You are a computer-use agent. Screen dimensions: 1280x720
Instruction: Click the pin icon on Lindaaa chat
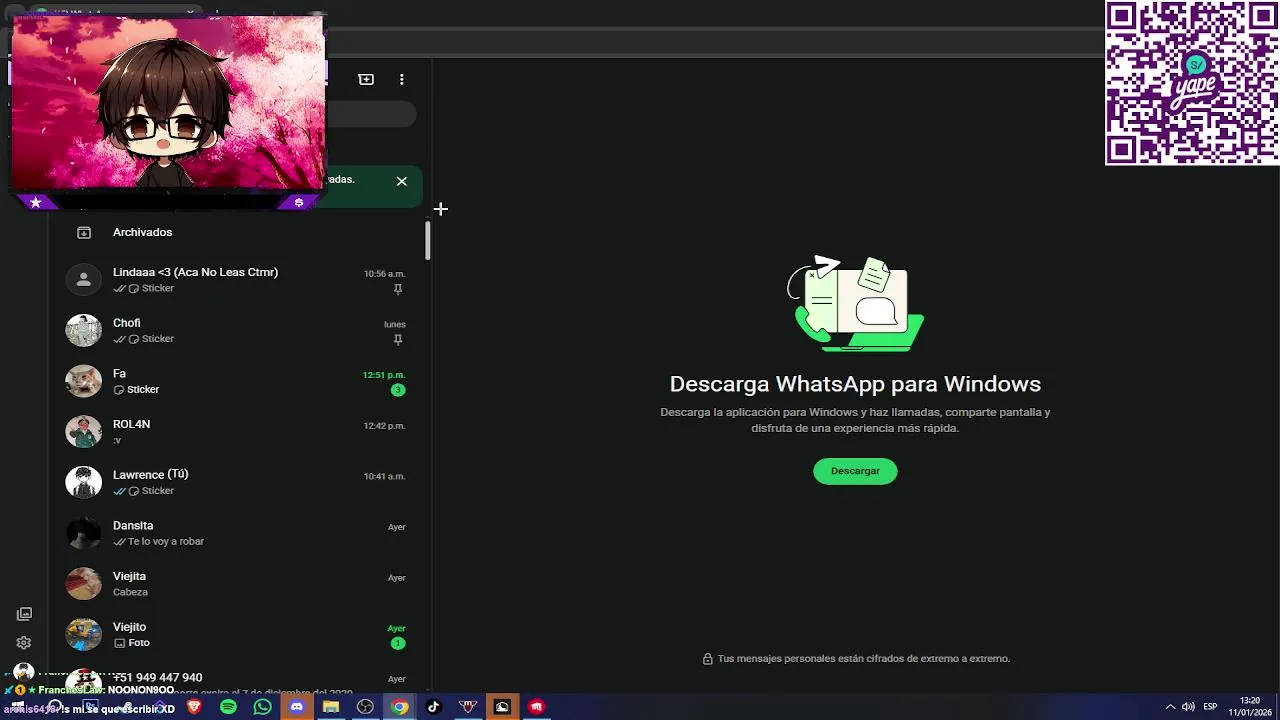click(398, 289)
